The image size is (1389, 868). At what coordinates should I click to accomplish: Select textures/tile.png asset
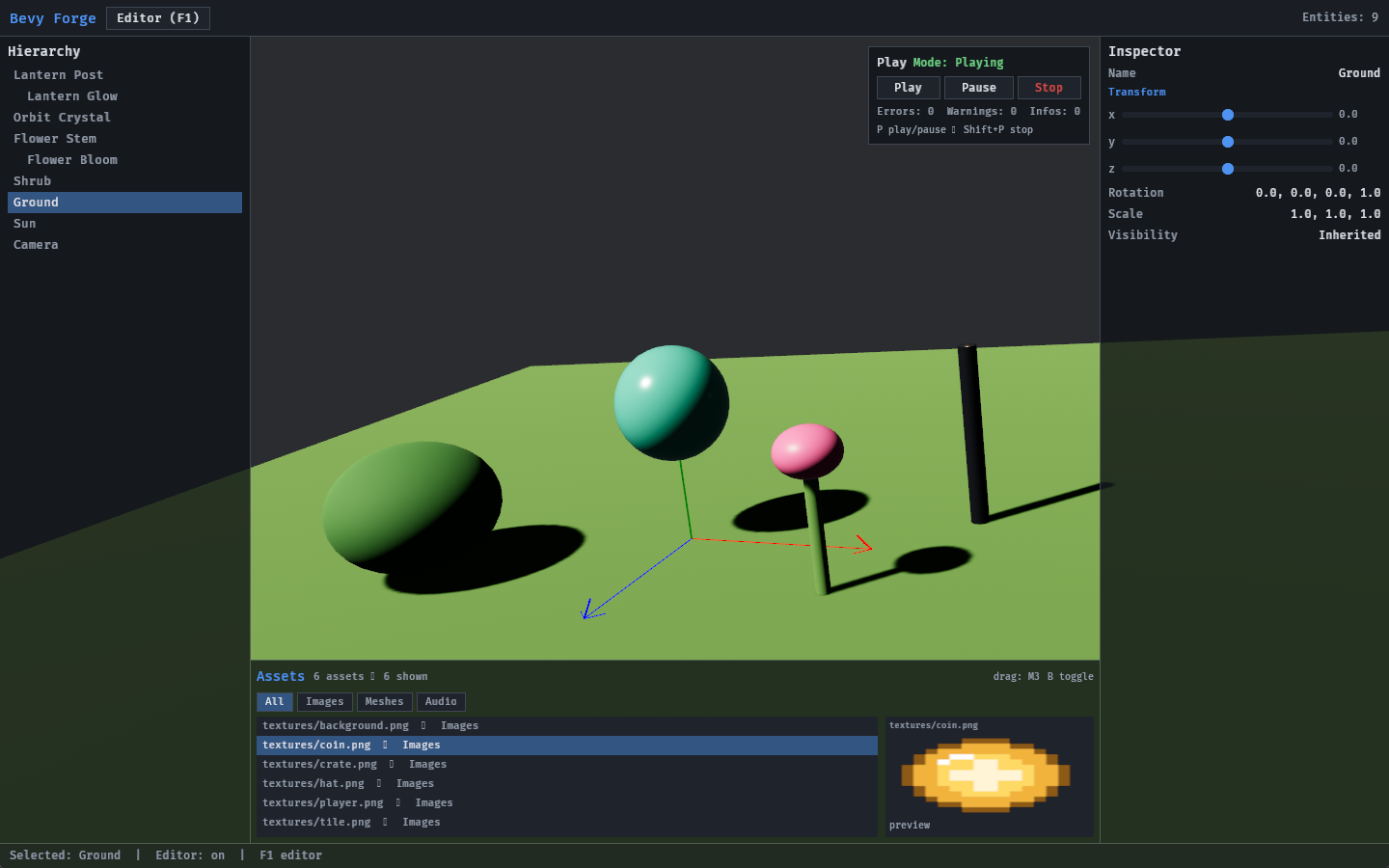pos(567,823)
